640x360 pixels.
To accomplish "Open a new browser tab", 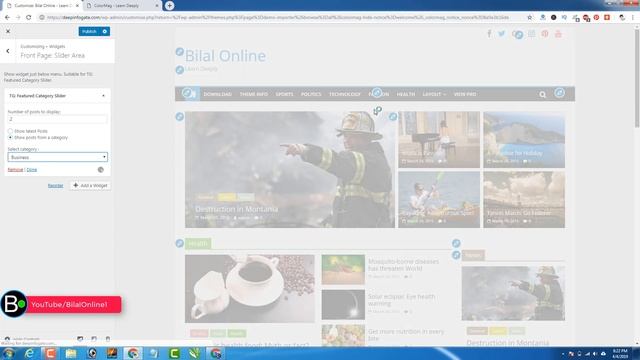I will (169, 6).
